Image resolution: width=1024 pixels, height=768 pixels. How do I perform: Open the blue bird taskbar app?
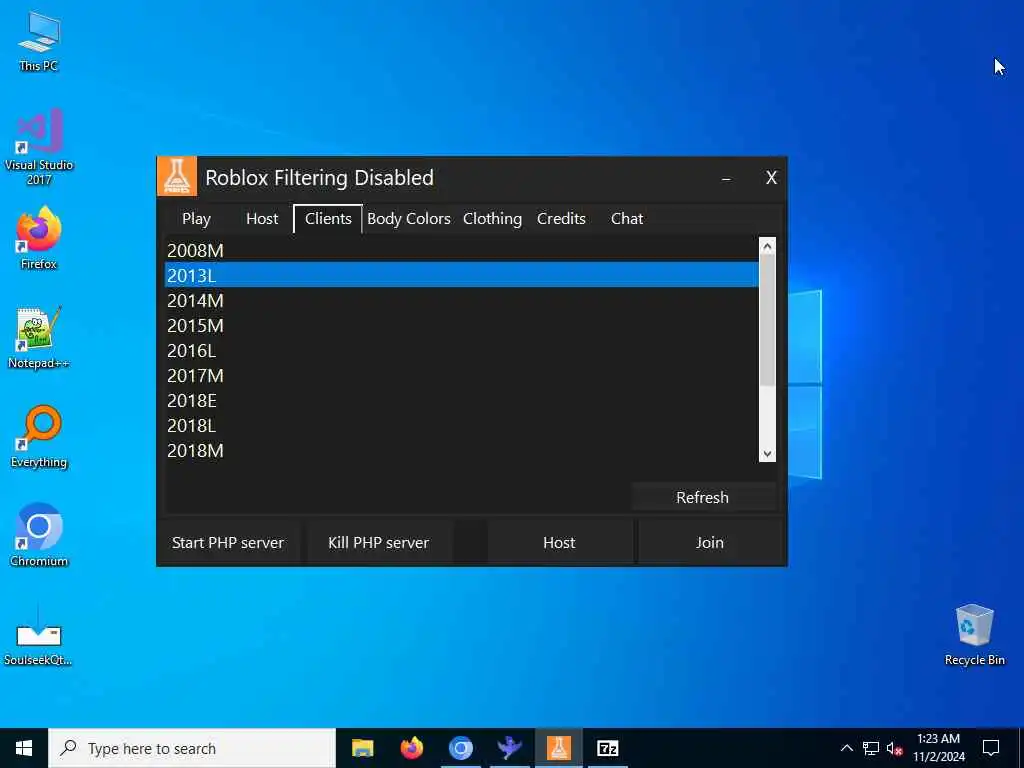point(509,748)
